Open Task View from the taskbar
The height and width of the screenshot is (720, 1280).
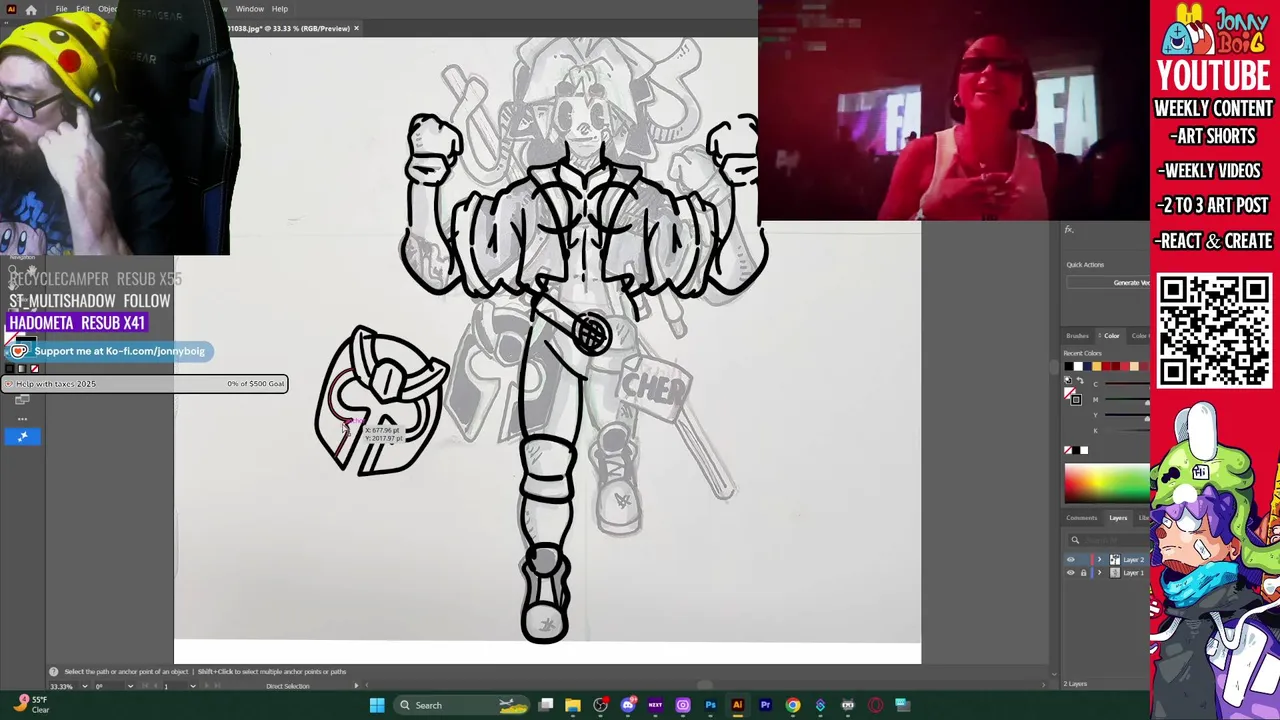click(546, 705)
